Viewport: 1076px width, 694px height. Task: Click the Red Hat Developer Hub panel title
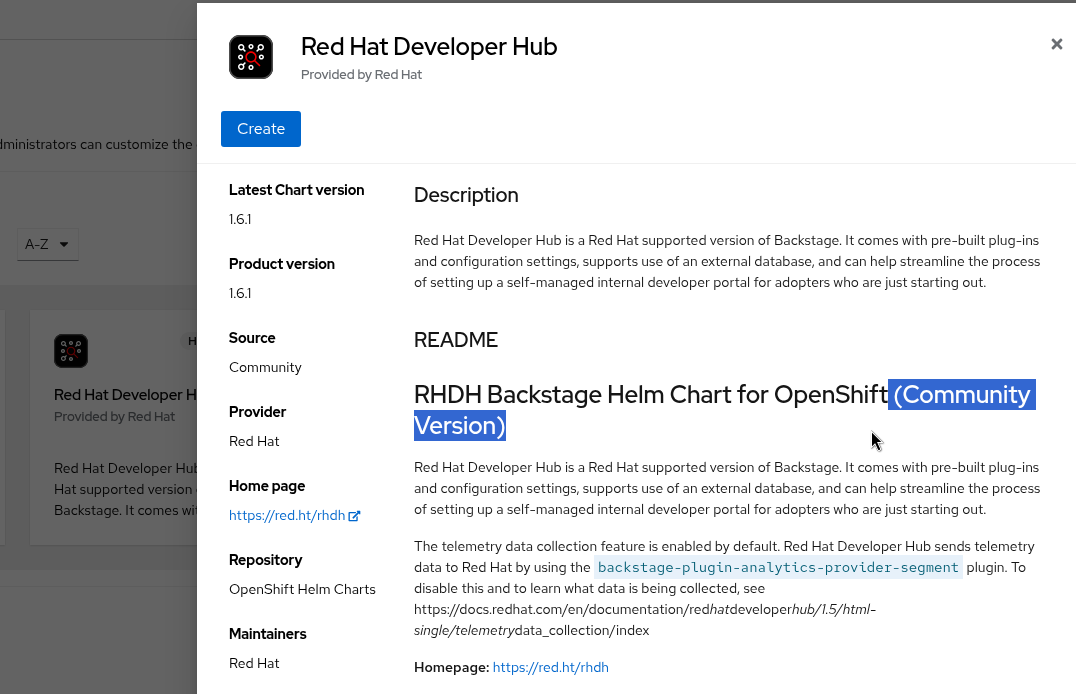pyautogui.click(x=429, y=47)
